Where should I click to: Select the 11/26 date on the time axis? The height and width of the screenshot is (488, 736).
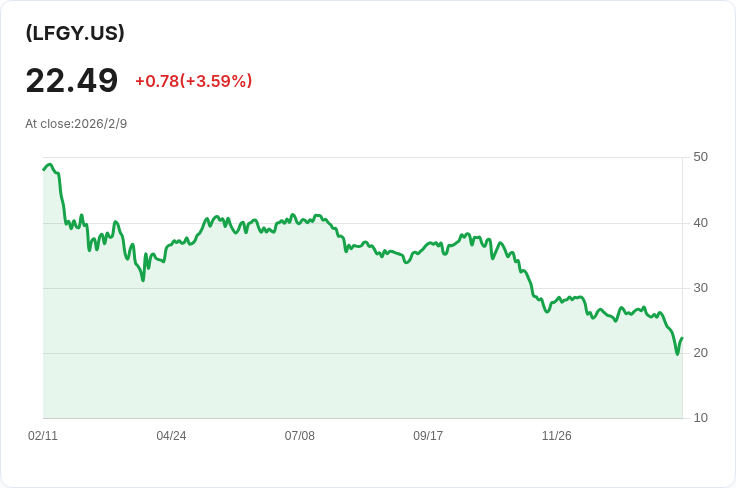tap(556, 436)
